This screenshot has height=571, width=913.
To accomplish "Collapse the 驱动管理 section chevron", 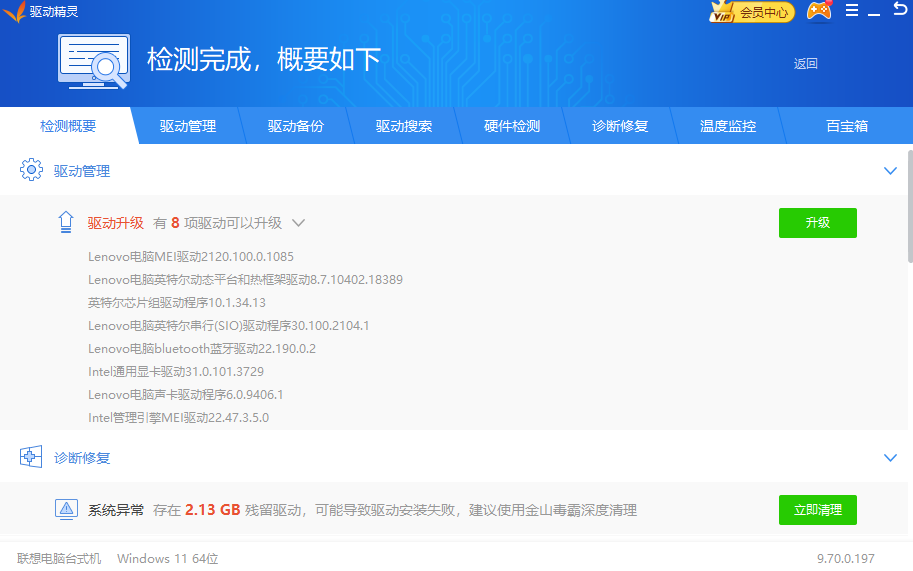I will [x=890, y=171].
